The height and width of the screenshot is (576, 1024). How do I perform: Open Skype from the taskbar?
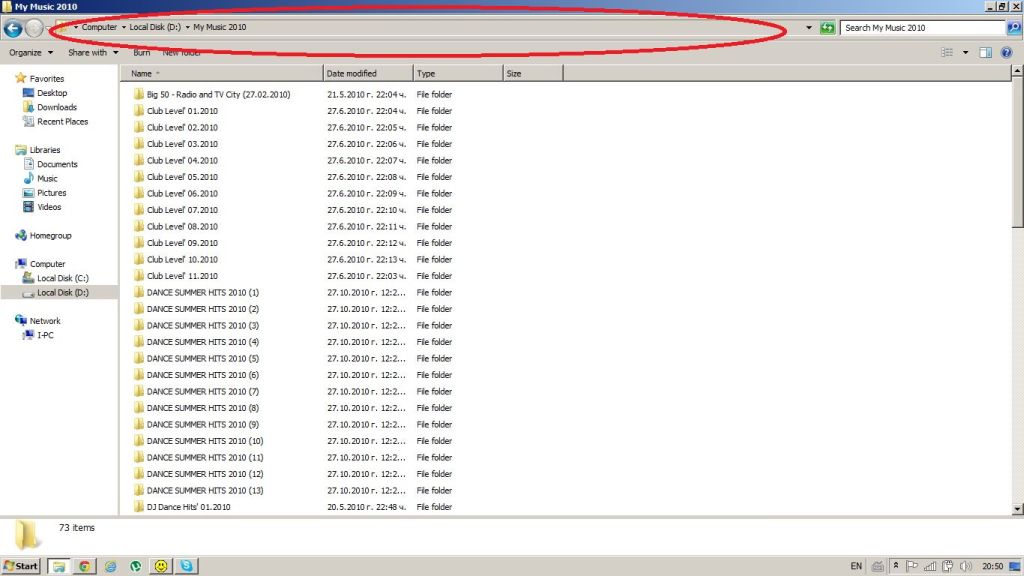[186, 566]
